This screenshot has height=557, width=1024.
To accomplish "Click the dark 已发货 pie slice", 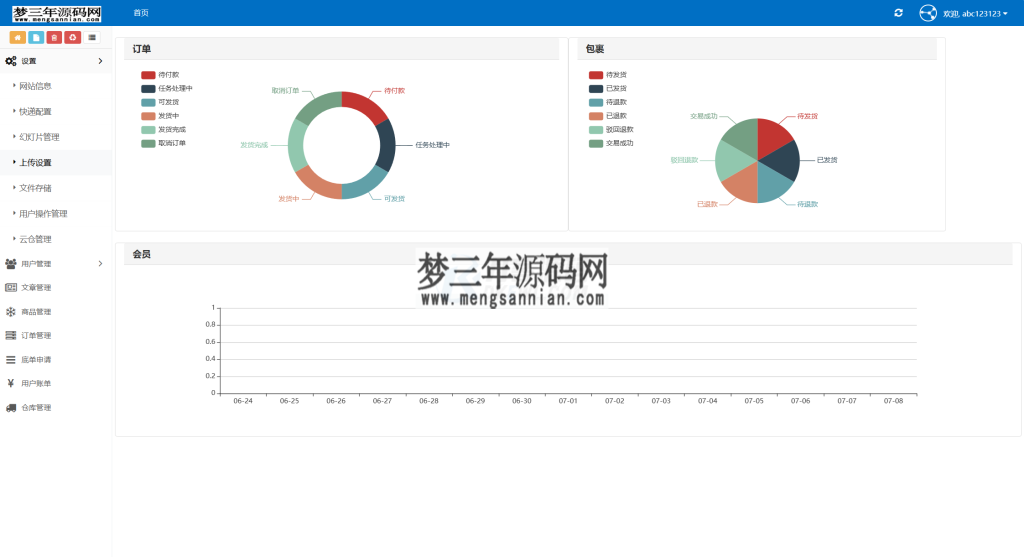I will point(781,161).
